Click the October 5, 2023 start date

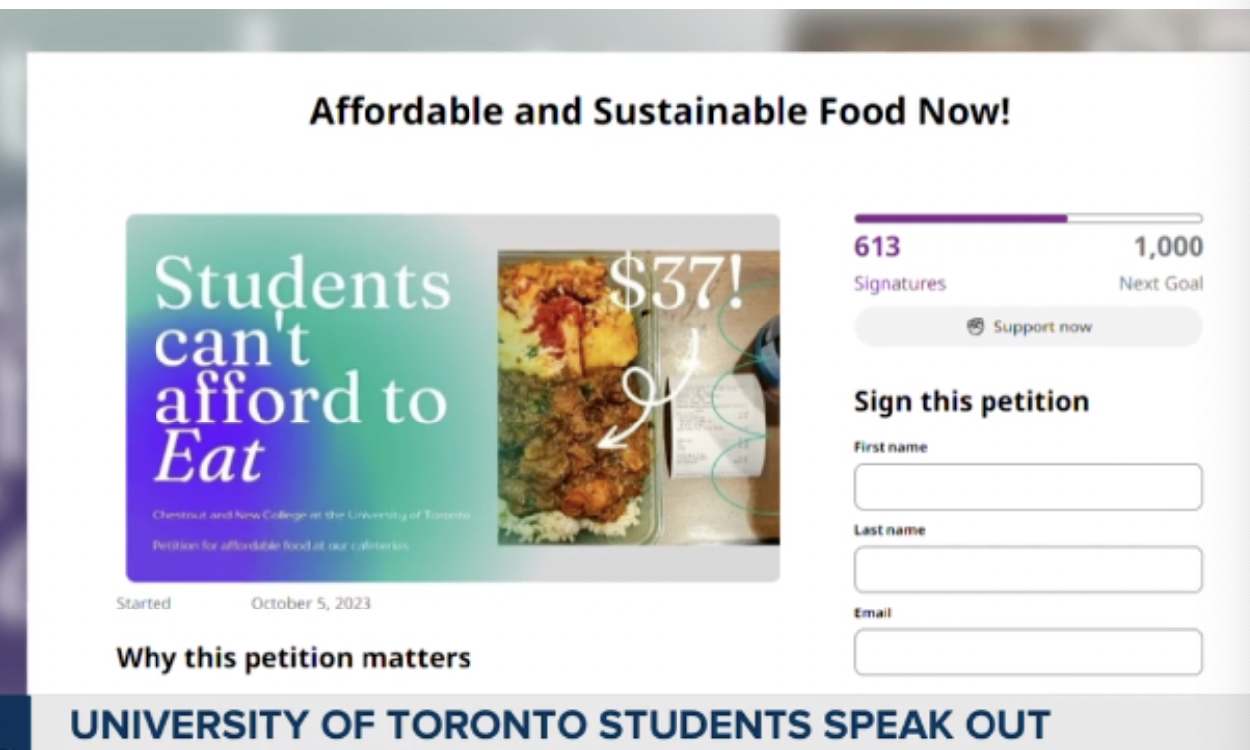(311, 603)
